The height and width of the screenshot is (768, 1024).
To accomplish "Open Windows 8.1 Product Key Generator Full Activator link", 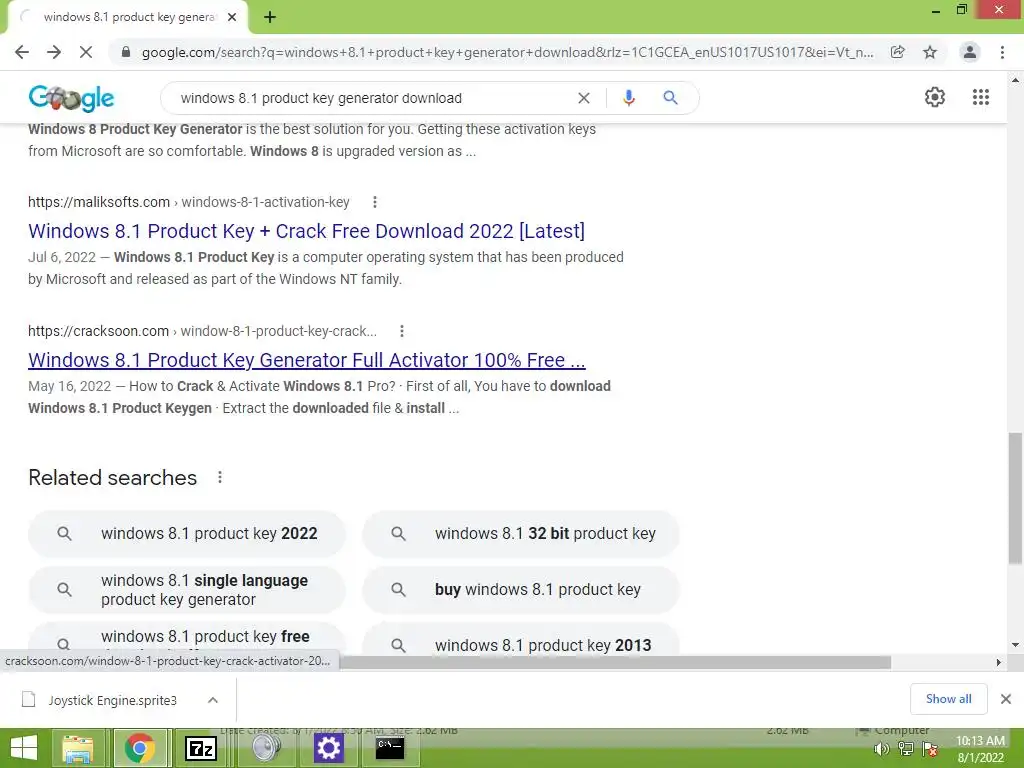I will [306, 360].
